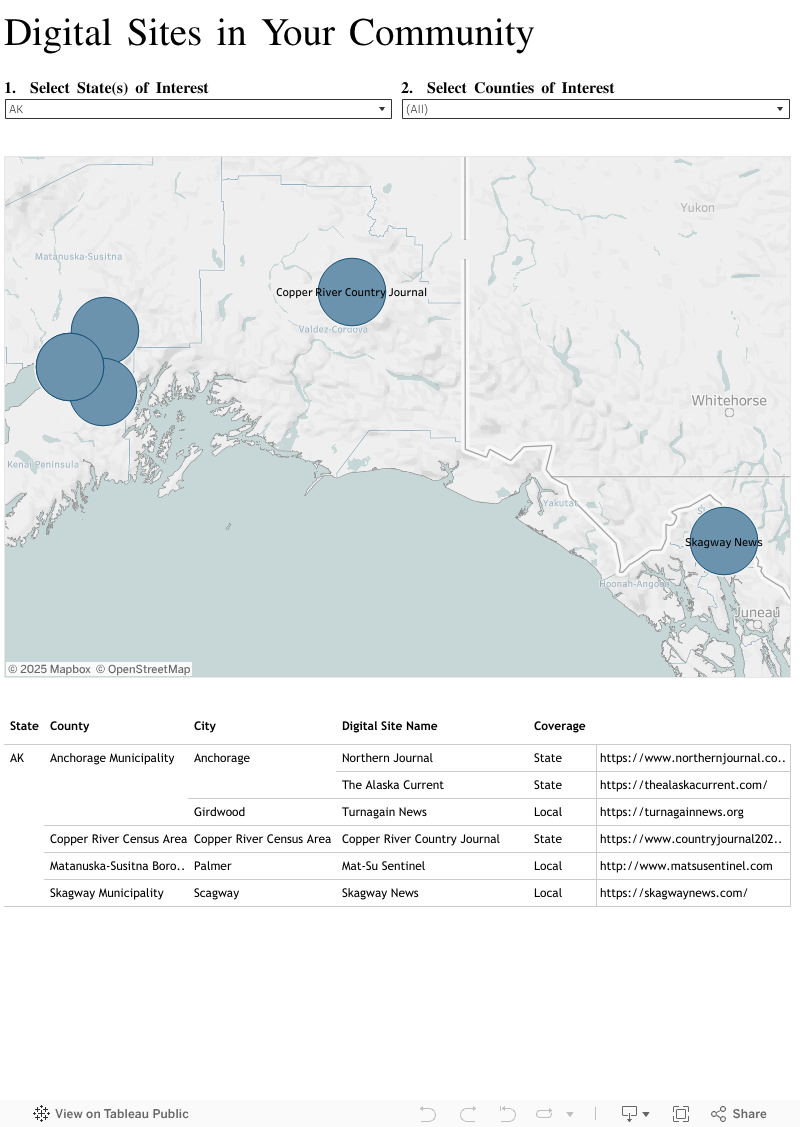Open the Select State(s) of Interest dropdown
This screenshot has width=800, height=1127.
(198, 109)
